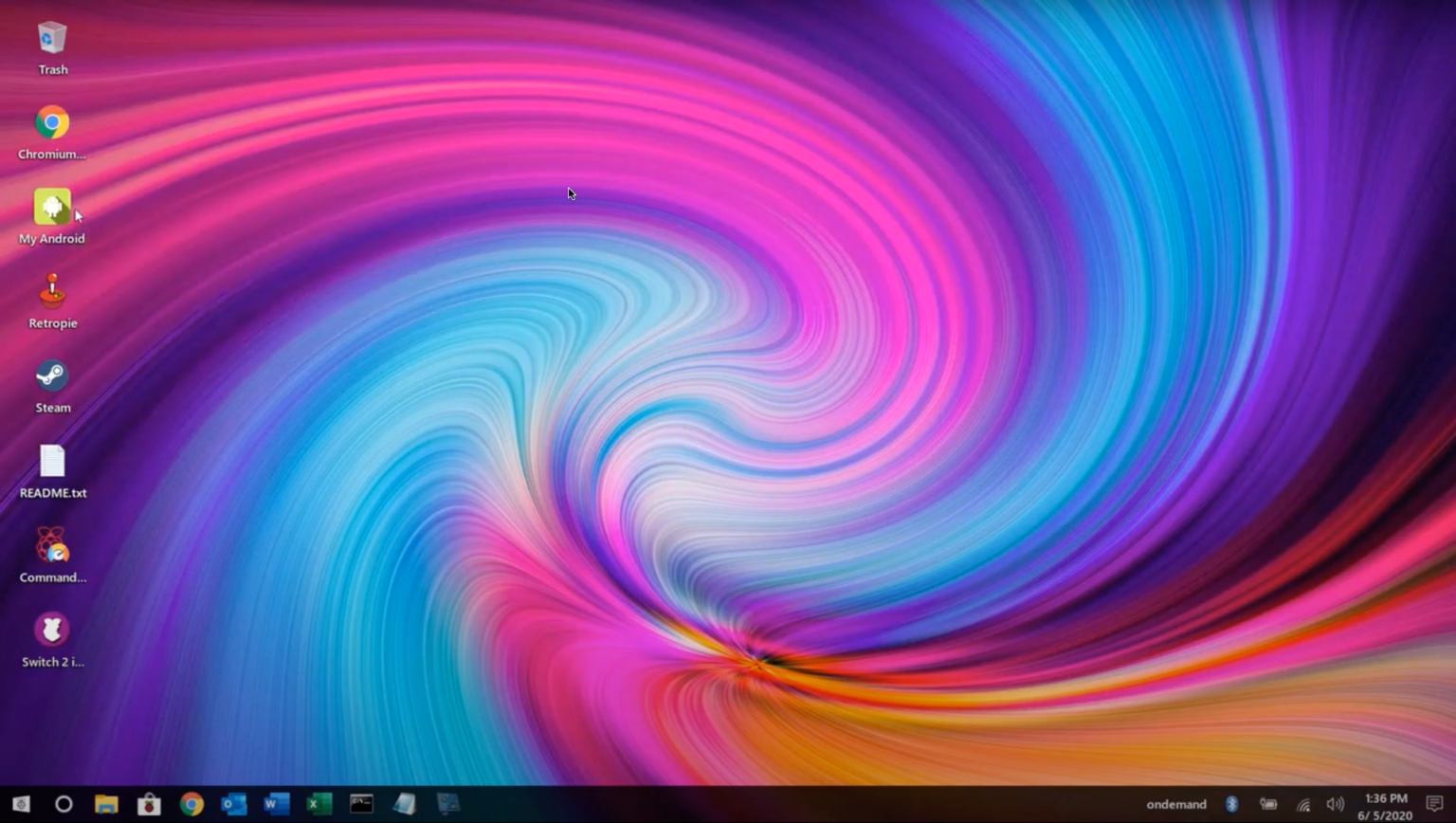
Task: Launch Chromium from the taskbar
Action: pos(191,804)
